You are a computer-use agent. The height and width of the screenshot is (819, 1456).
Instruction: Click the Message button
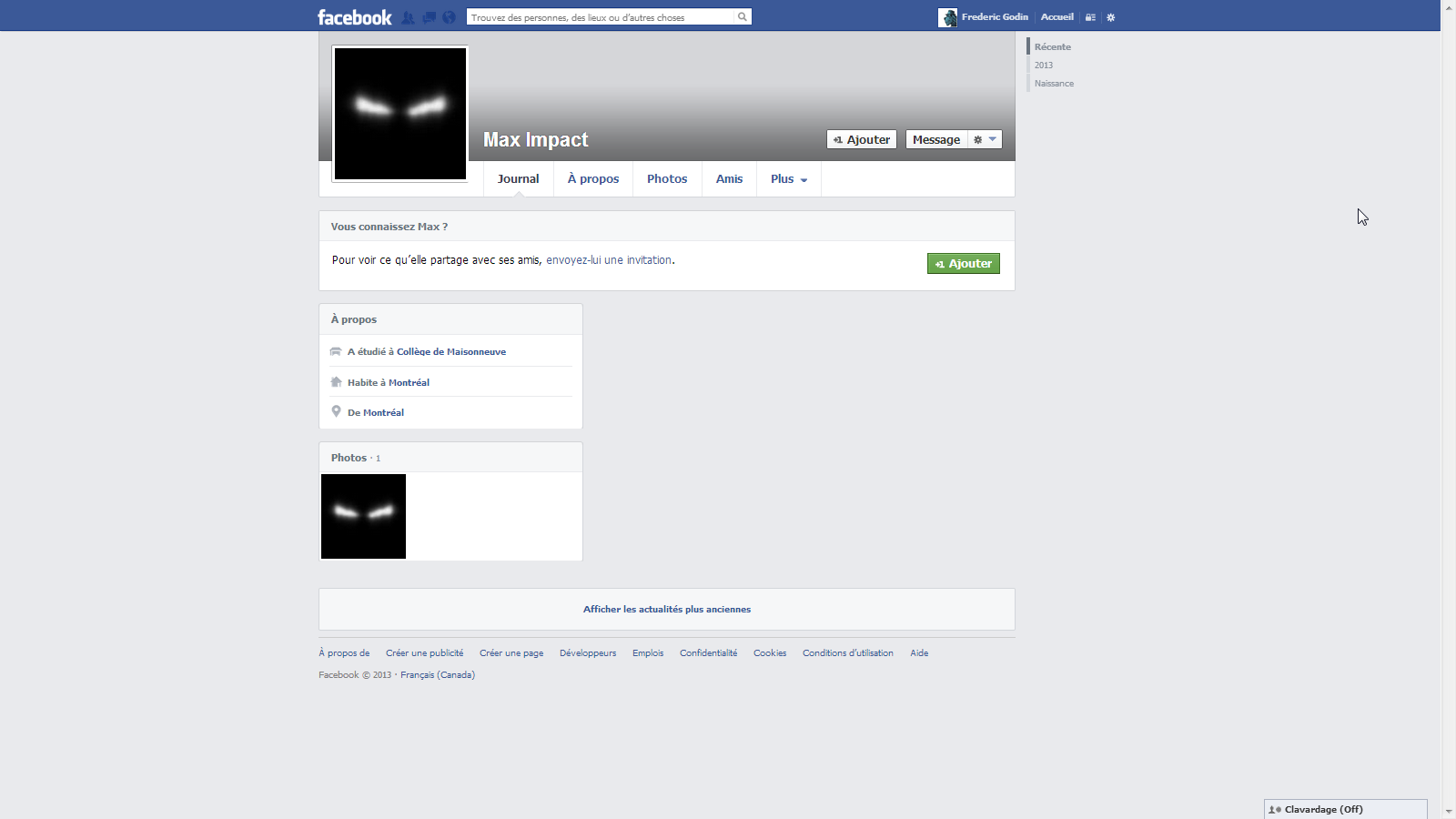coord(936,139)
